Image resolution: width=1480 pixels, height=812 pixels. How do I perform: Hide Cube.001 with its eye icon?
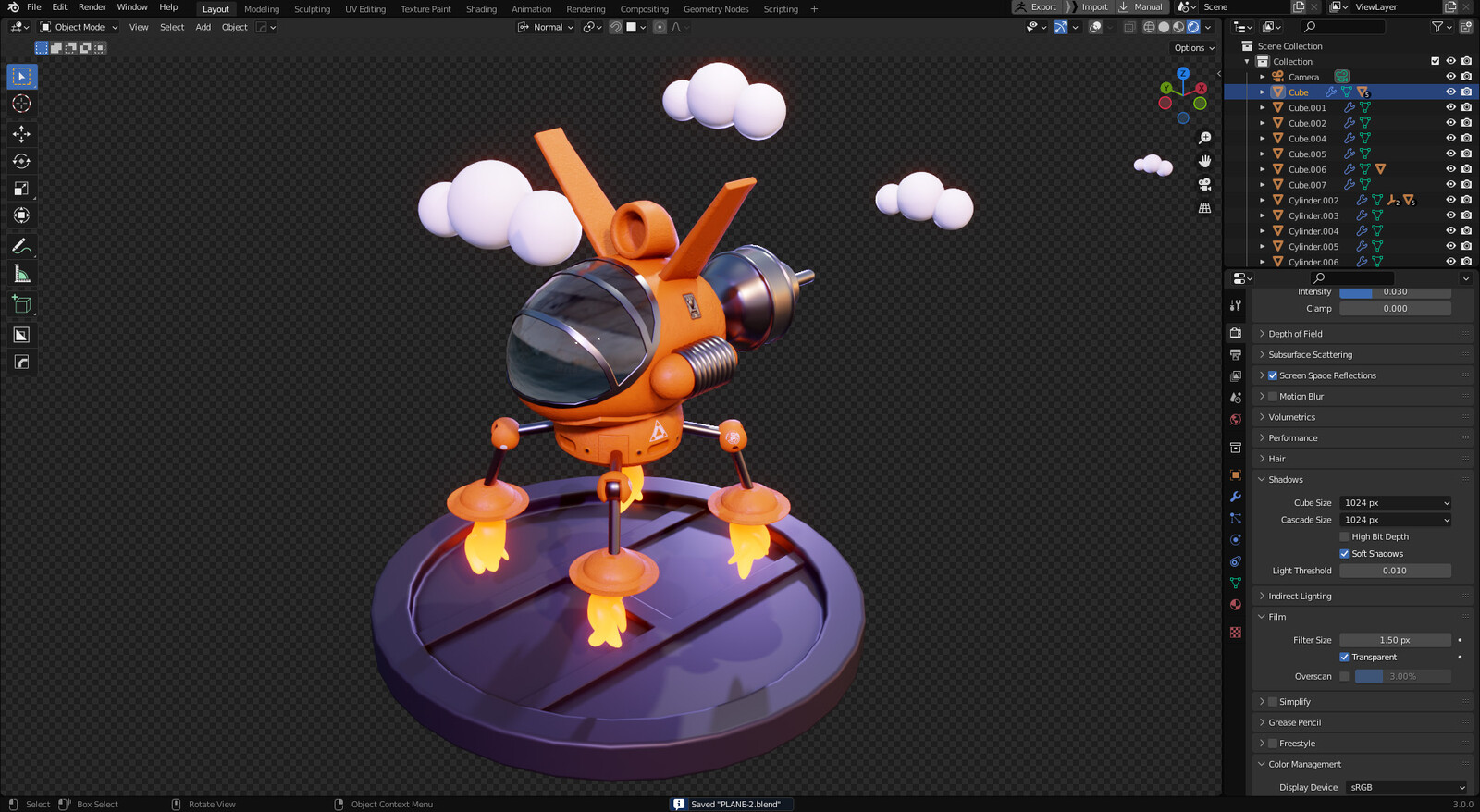point(1450,107)
